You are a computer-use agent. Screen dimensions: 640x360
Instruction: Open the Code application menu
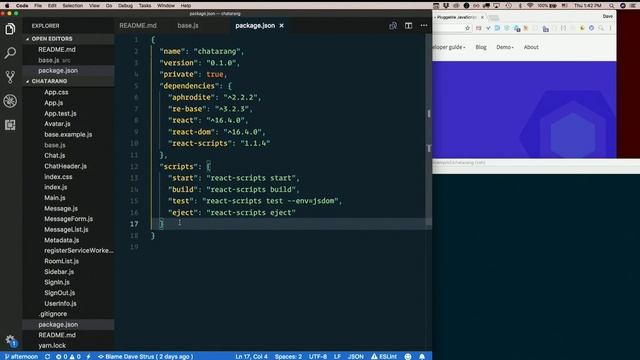coord(22,6)
